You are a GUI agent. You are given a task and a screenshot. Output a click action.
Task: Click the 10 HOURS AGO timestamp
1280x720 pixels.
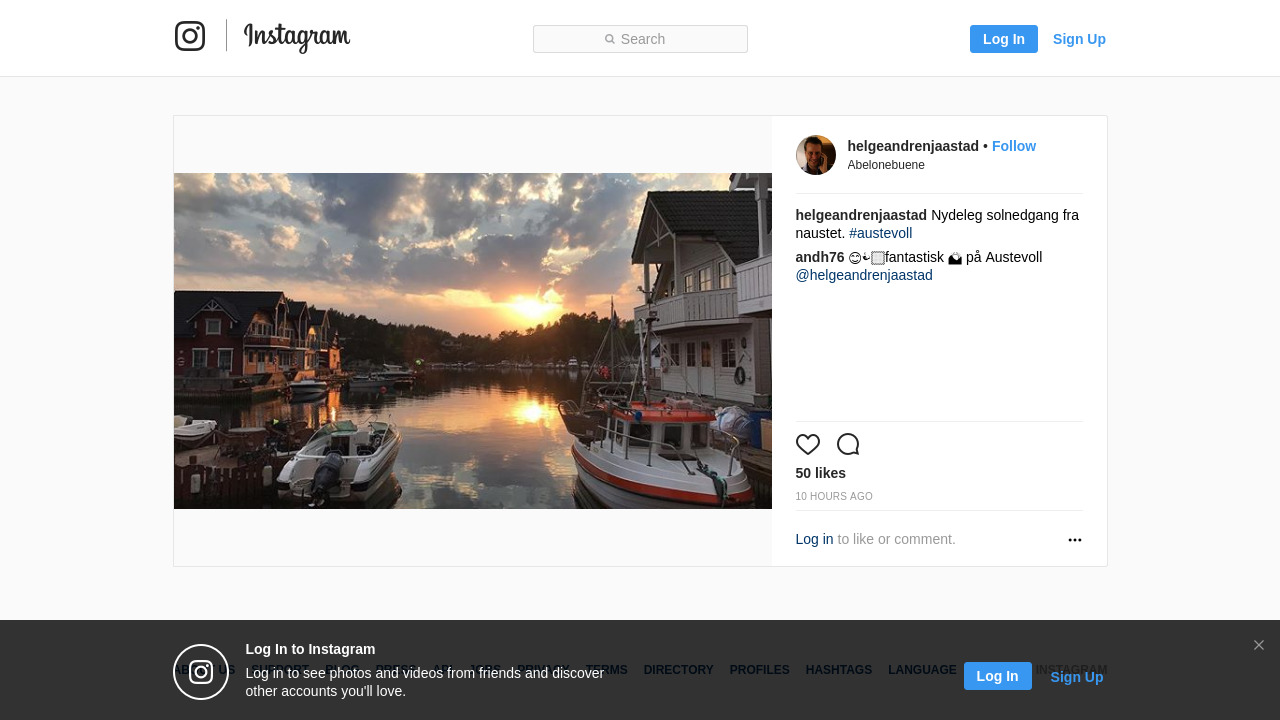coord(834,497)
